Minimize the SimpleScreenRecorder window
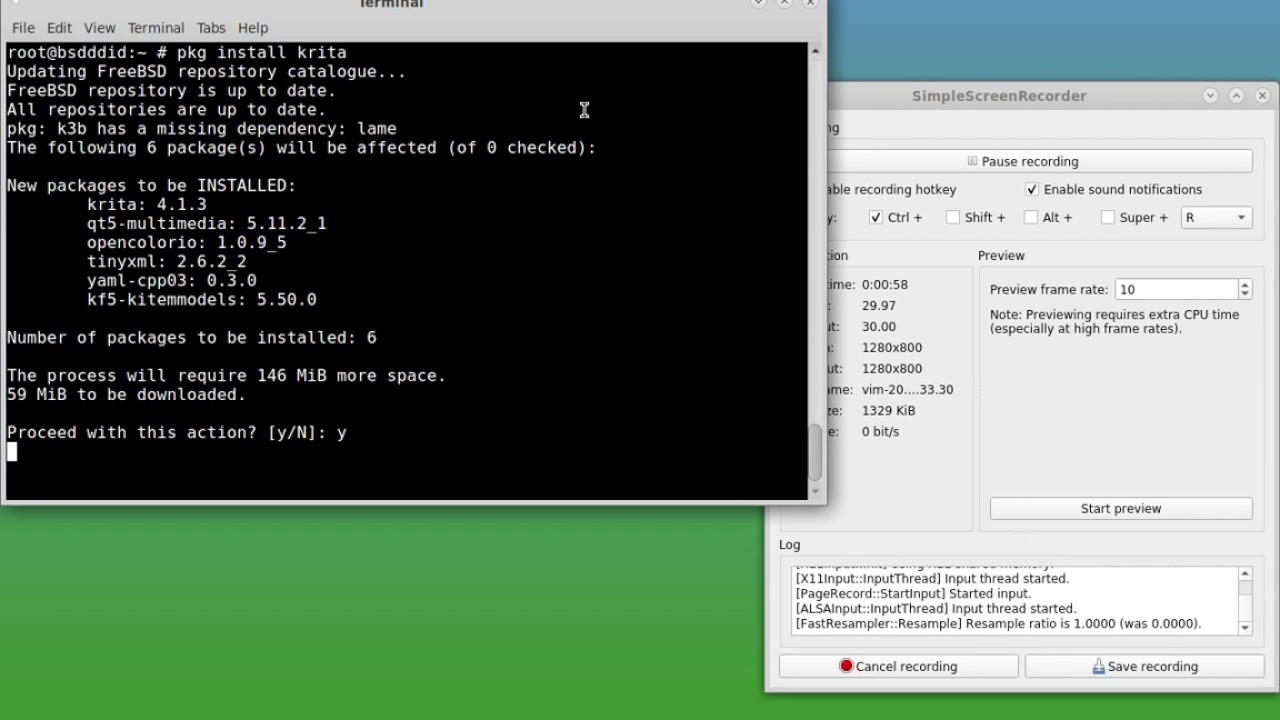This screenshot has height=720, width=1280. pos(1210,96)
